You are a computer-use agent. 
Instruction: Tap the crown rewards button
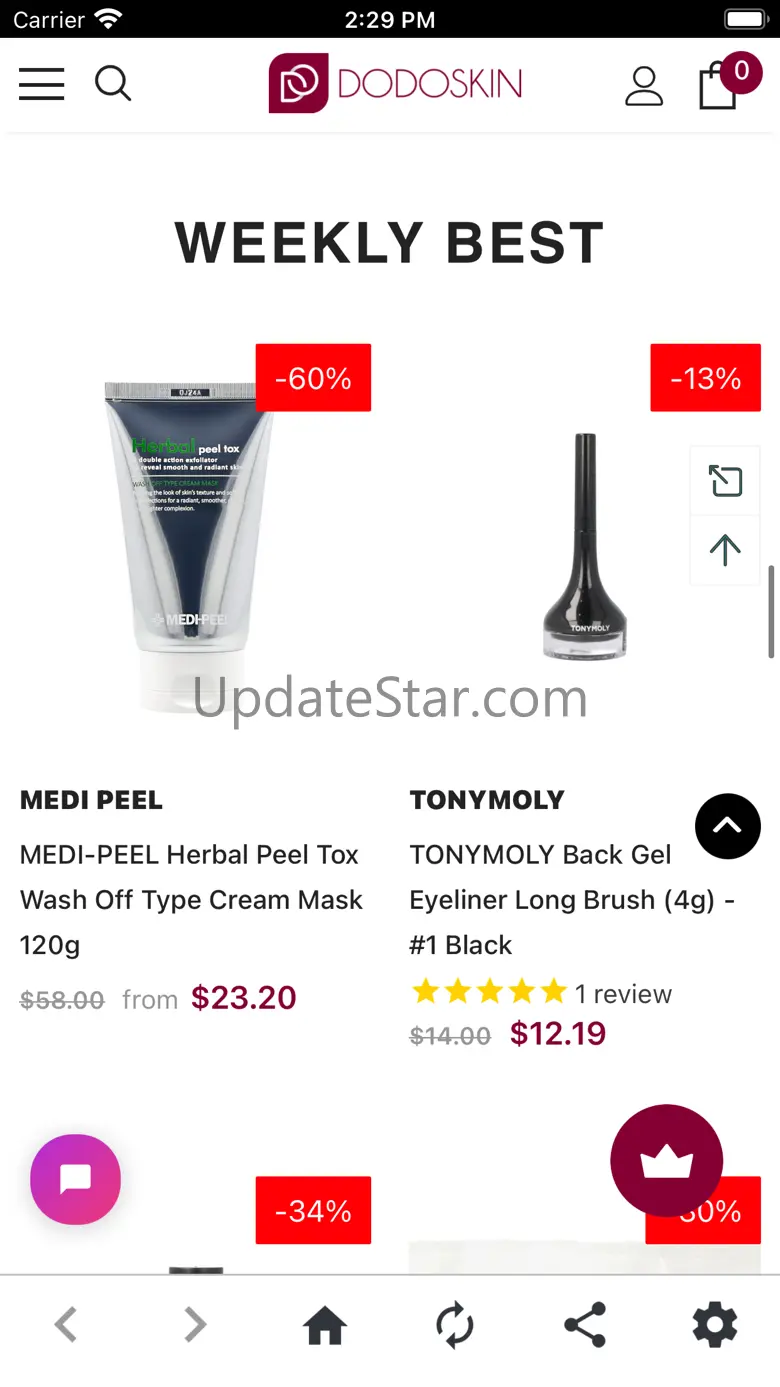[666, 1160]
